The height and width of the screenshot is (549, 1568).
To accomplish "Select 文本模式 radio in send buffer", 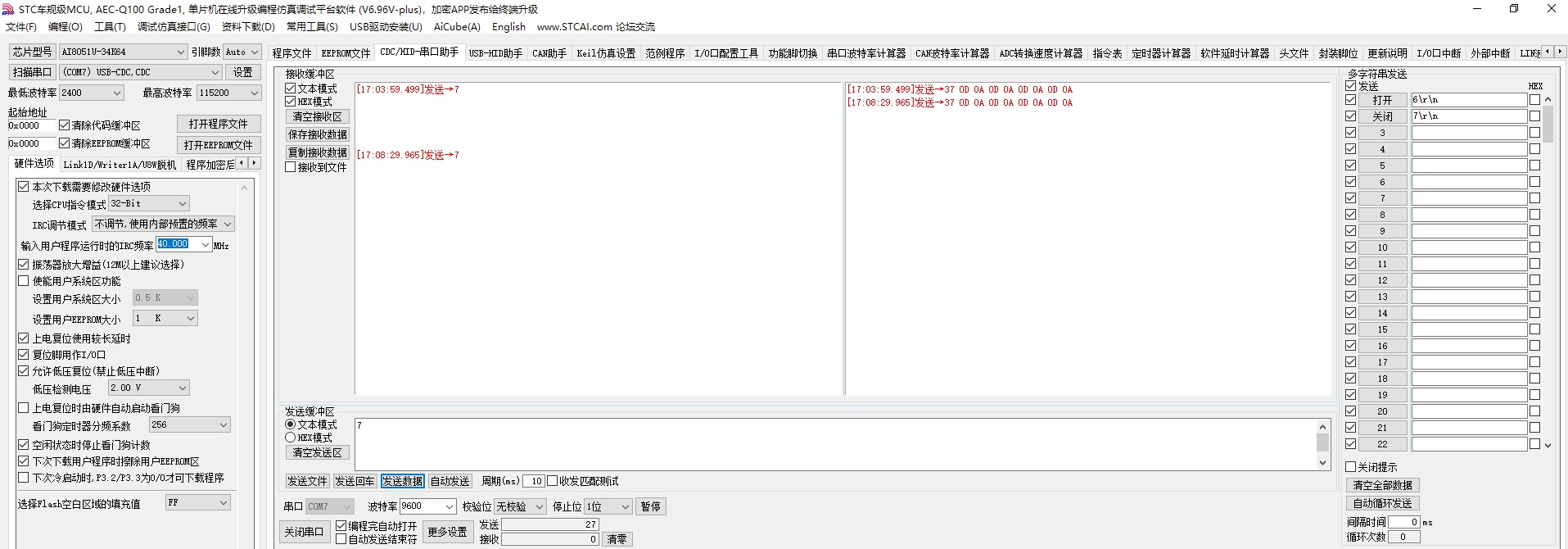I will click(290, 424).
